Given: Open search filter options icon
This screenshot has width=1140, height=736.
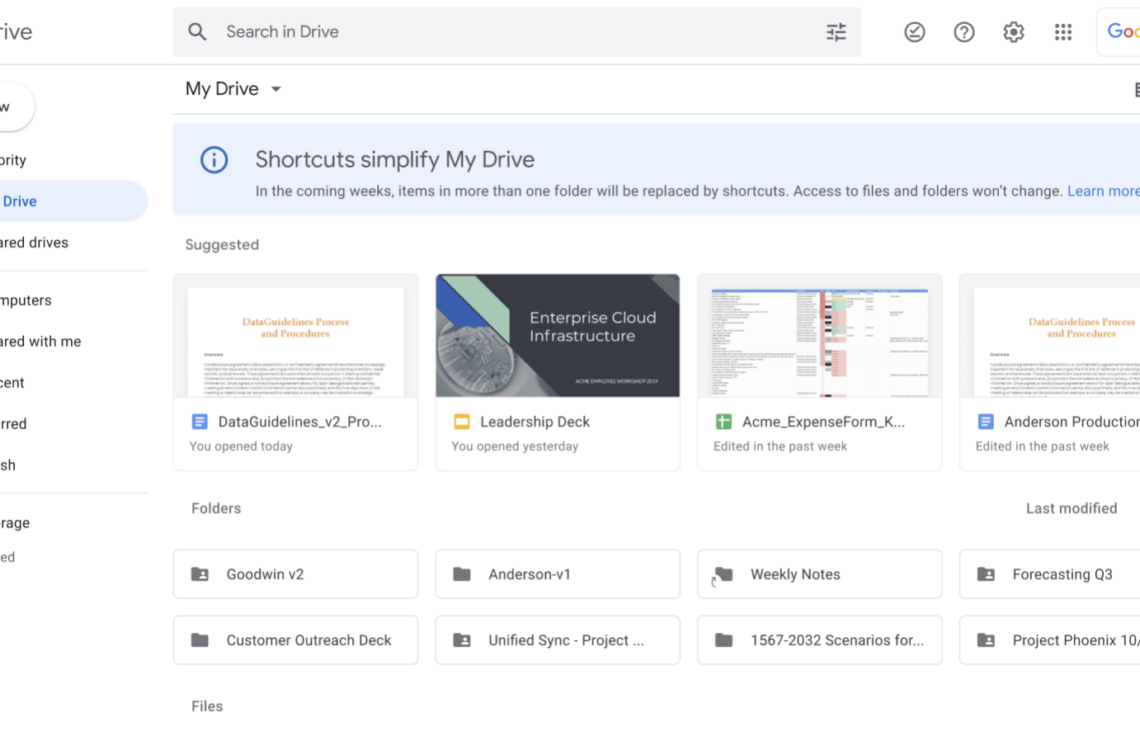Looking at the screenshot, I should (836, 32).
